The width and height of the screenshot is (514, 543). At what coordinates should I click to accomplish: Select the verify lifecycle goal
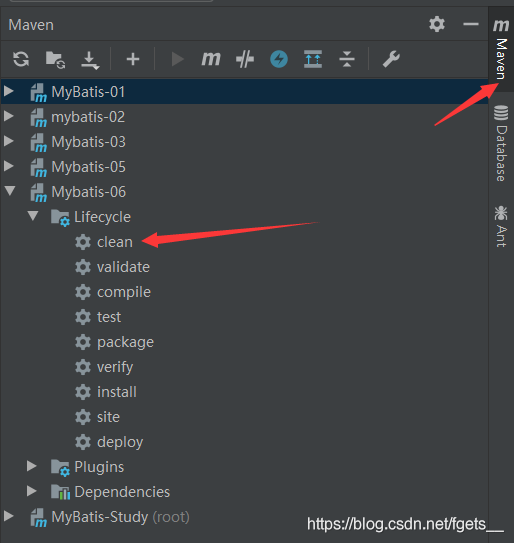(x=115, y=367)
